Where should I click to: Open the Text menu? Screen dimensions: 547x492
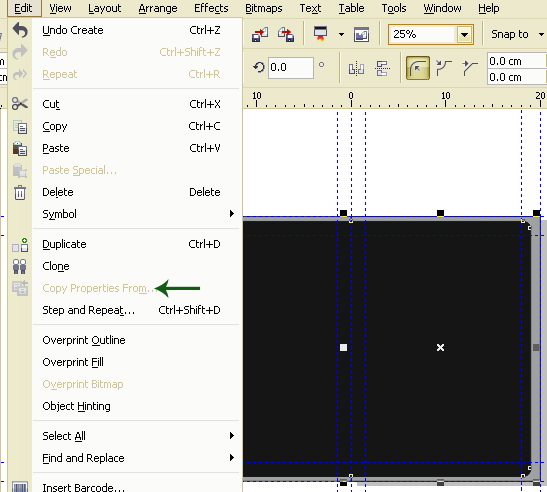[x=310, y=8]
